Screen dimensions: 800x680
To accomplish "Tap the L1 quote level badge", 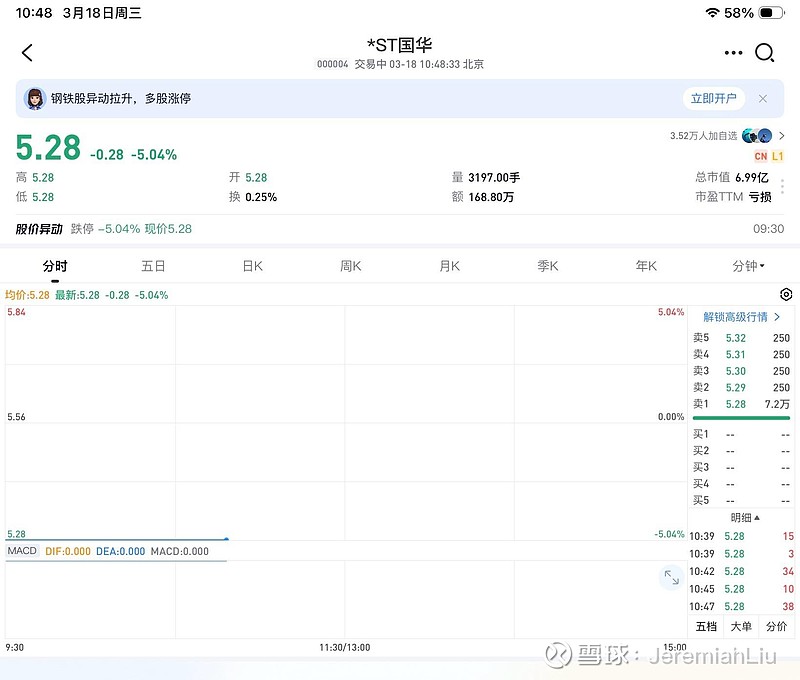I will point(778,157).
